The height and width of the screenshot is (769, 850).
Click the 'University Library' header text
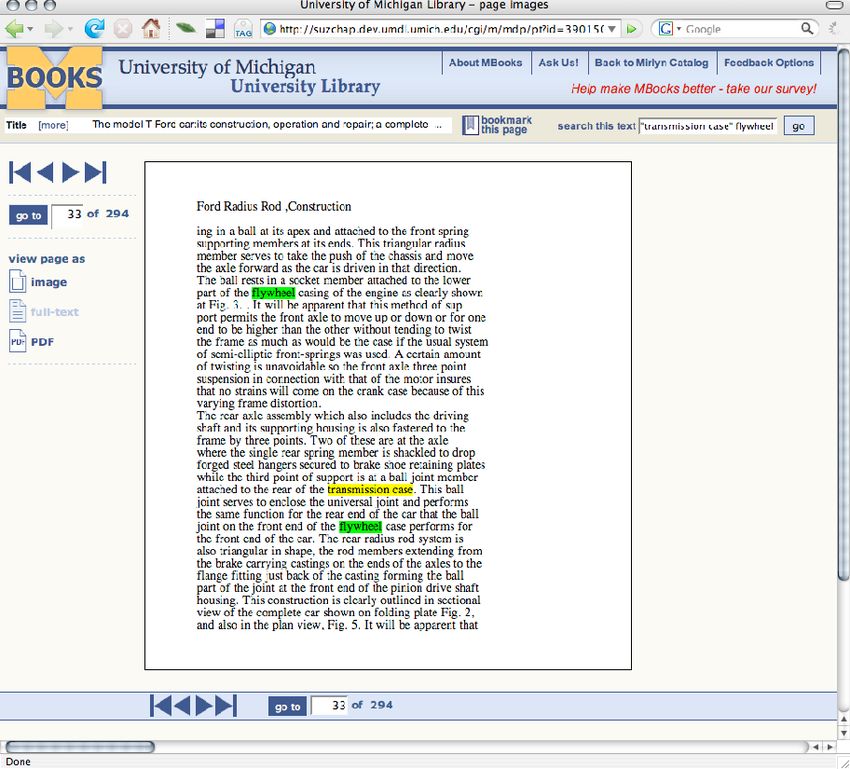pyautogui.click(x=305, y=86)
